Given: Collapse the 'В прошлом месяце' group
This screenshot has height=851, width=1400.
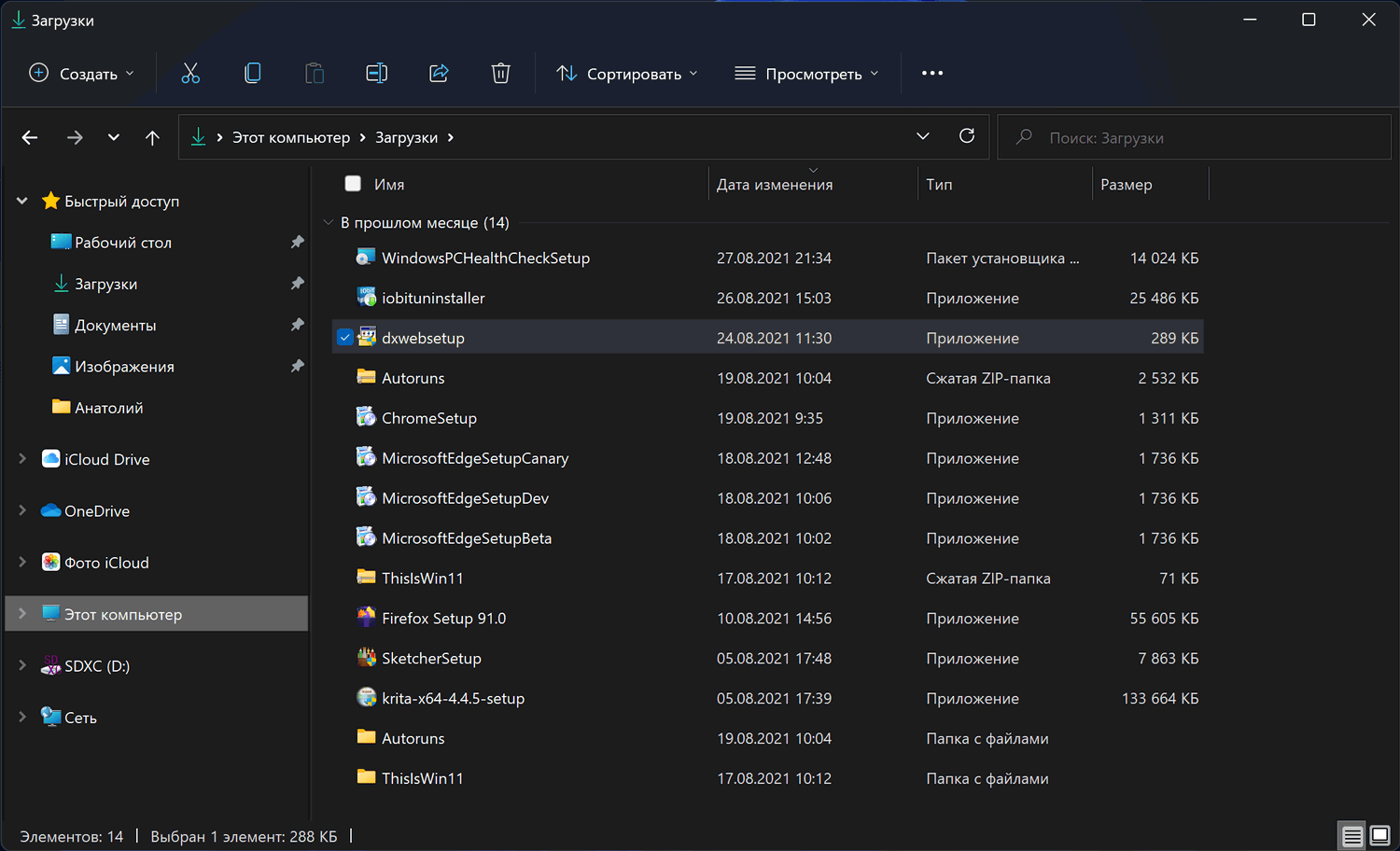Looking at the screenshot, I should click(328, 223).
